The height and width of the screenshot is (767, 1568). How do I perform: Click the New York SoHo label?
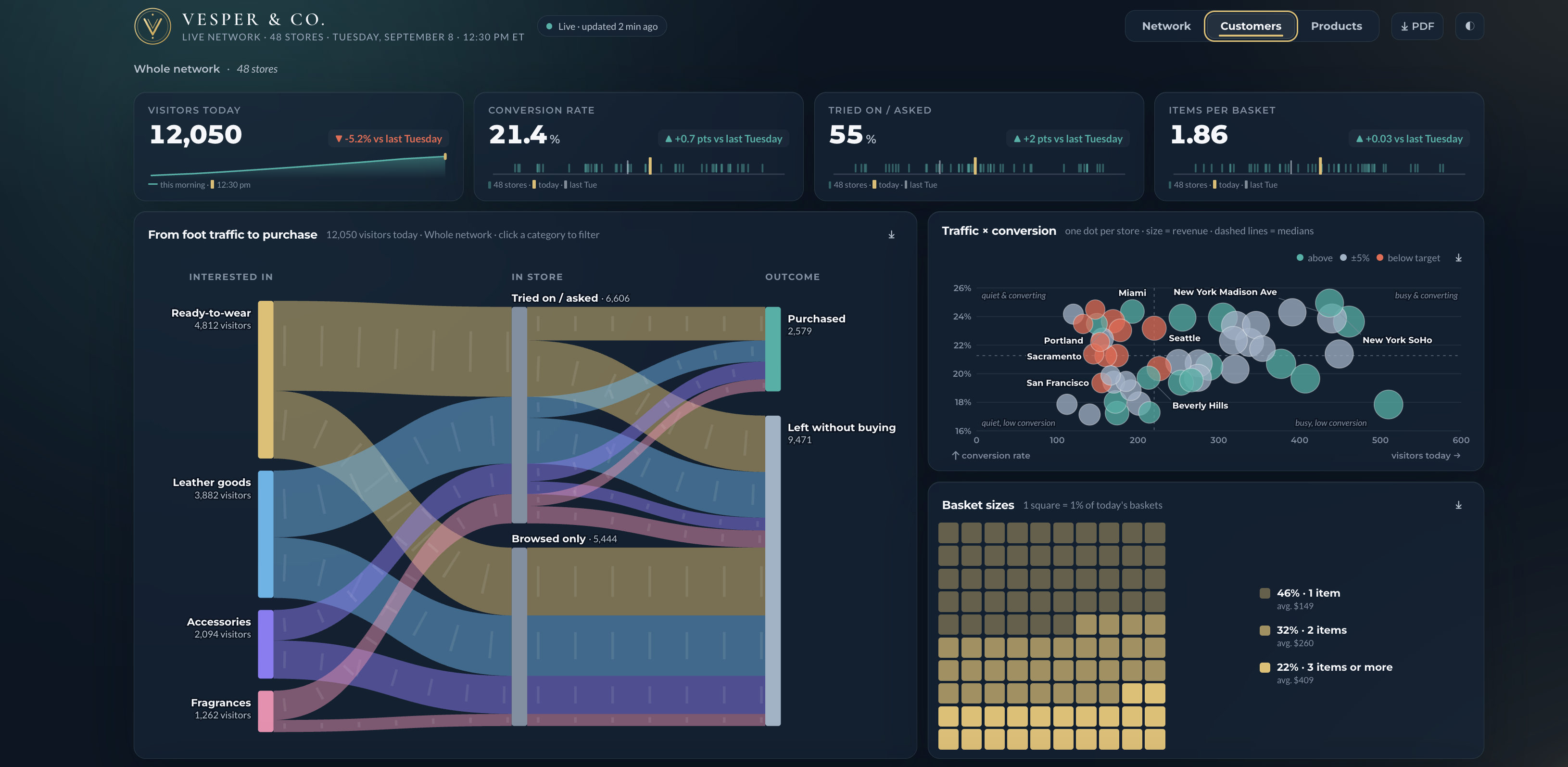1397,340
